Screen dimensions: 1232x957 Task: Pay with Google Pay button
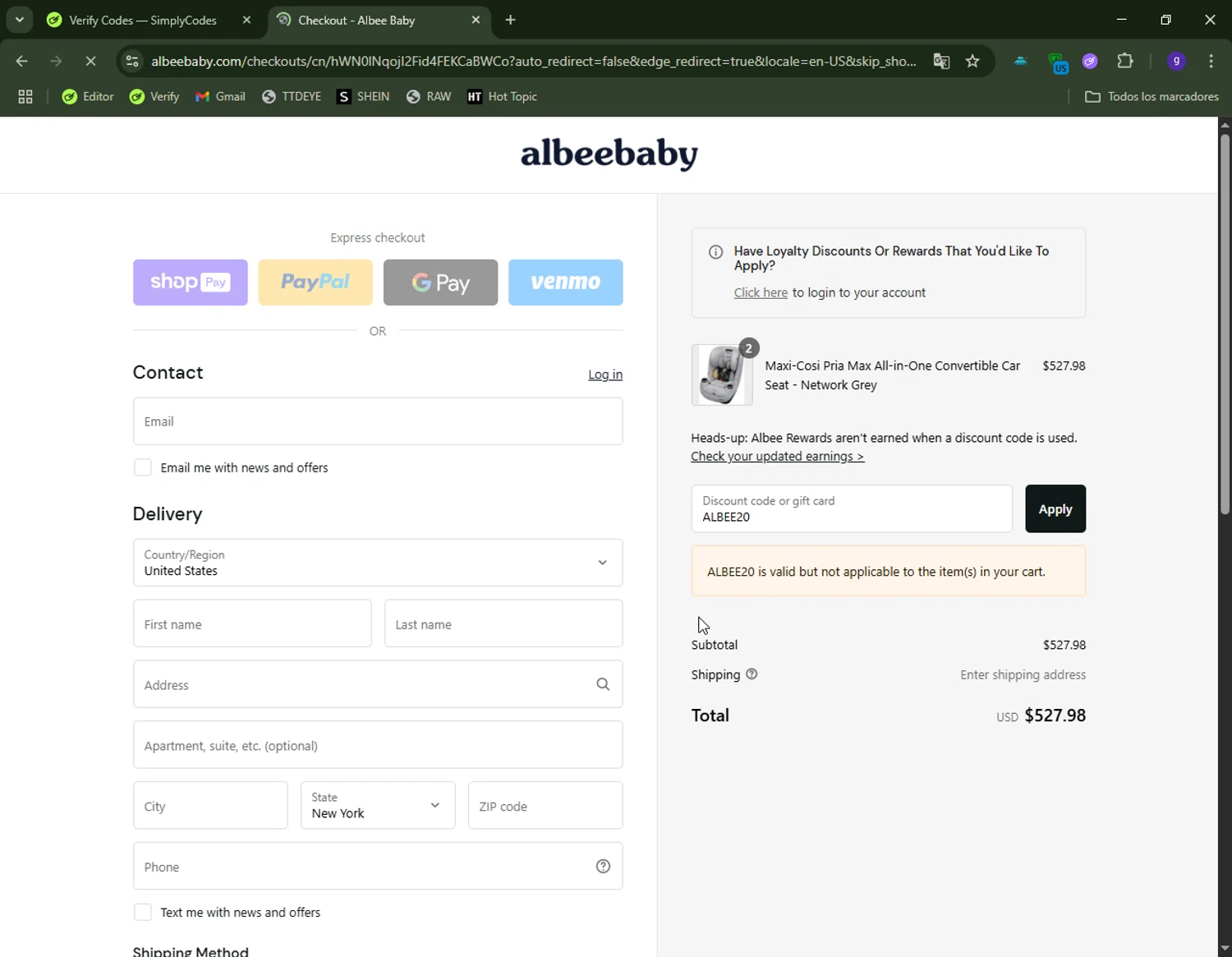(440, 283)
